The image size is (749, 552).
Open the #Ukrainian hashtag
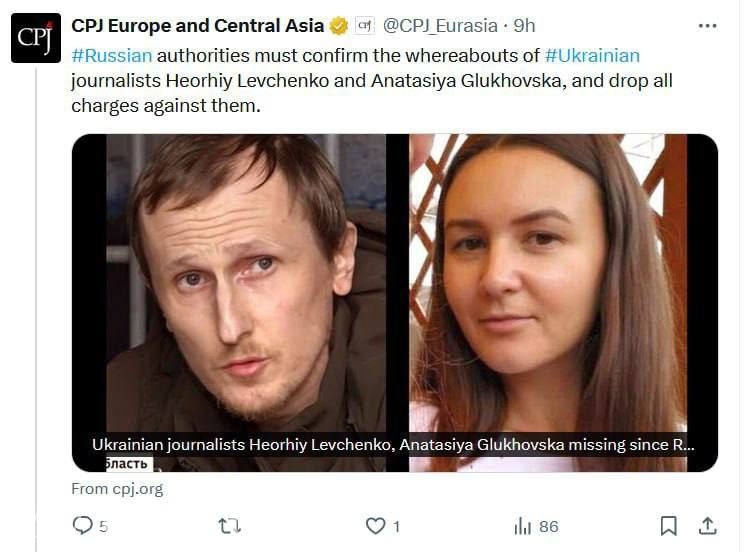(x=592, y=56)
